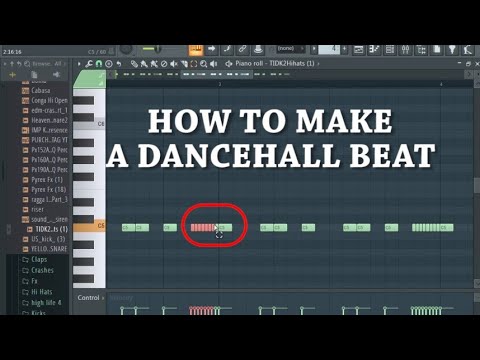Viewport: 480px width, 360px height.
Task: Select the Delete tool in piano roll
Action: point(164,64)
